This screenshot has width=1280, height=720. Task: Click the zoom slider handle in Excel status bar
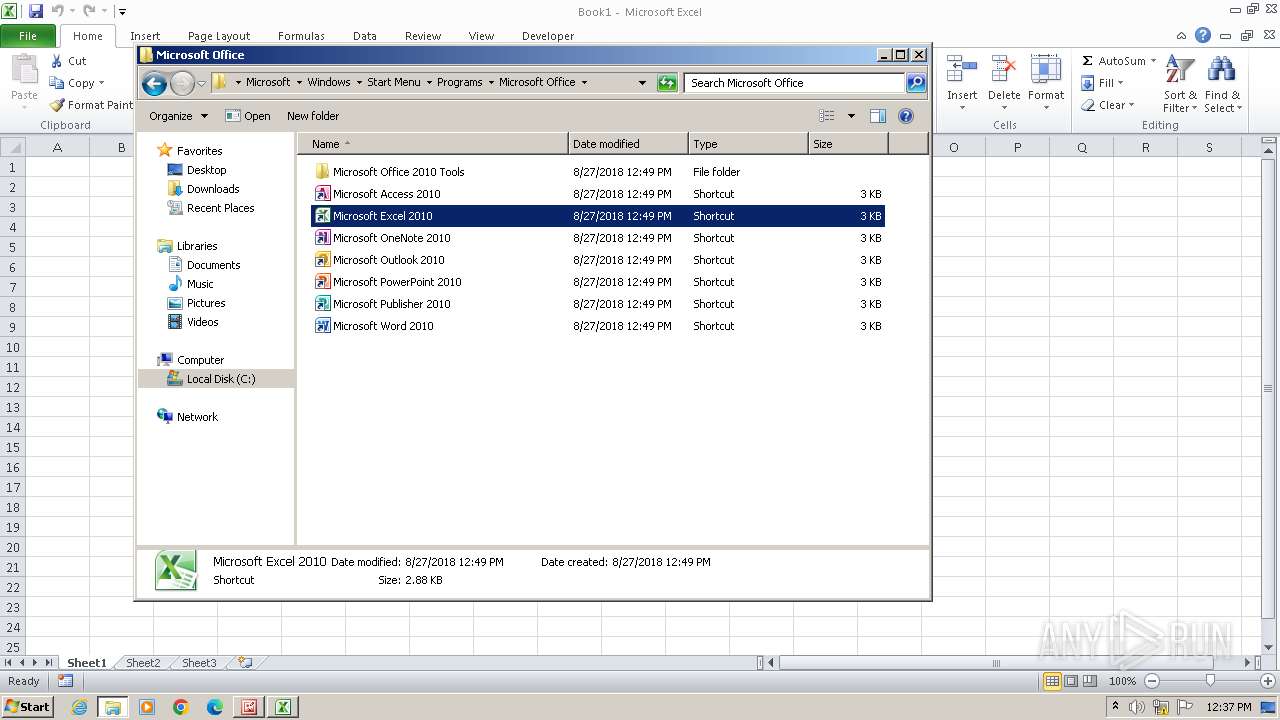coord(1210,681)
